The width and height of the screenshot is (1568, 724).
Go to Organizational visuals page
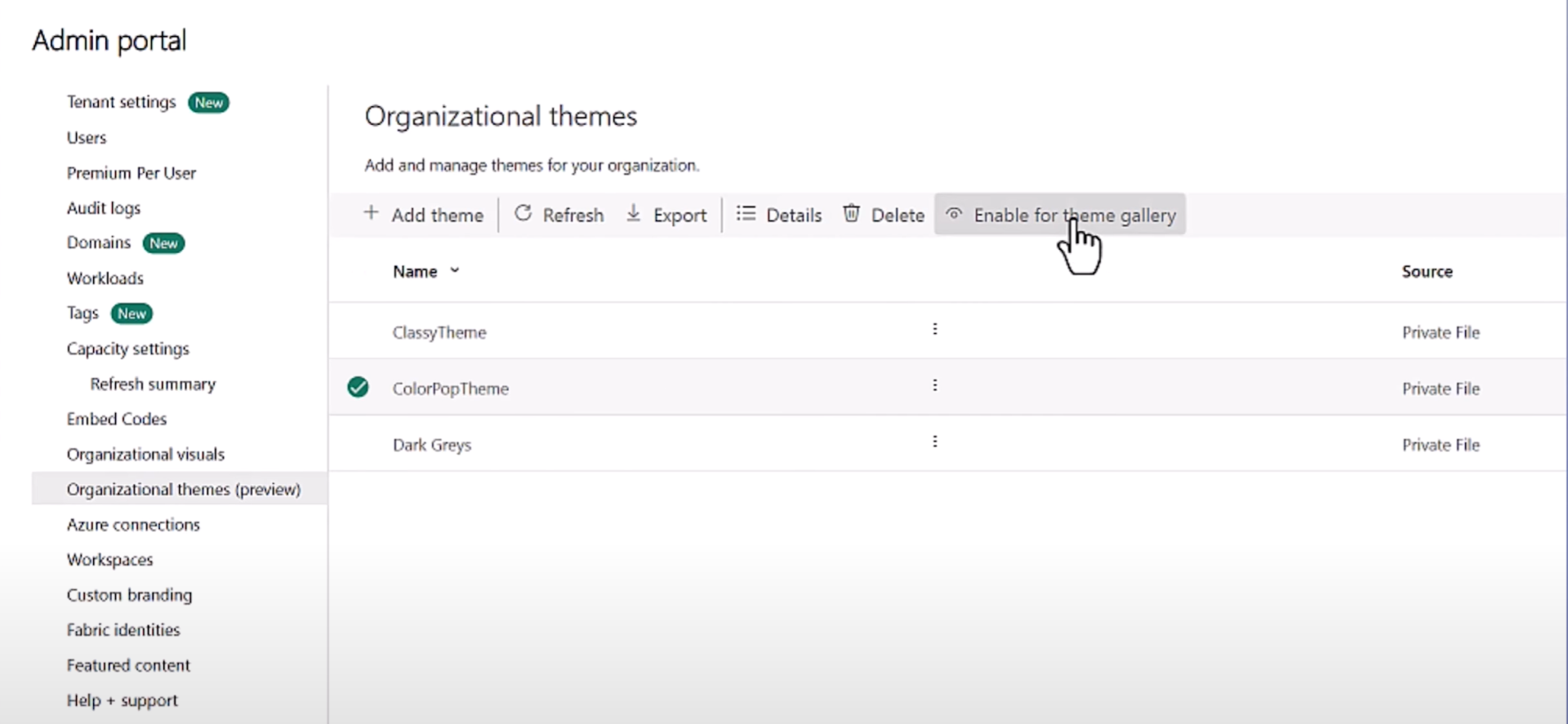[x=145, y=455]
